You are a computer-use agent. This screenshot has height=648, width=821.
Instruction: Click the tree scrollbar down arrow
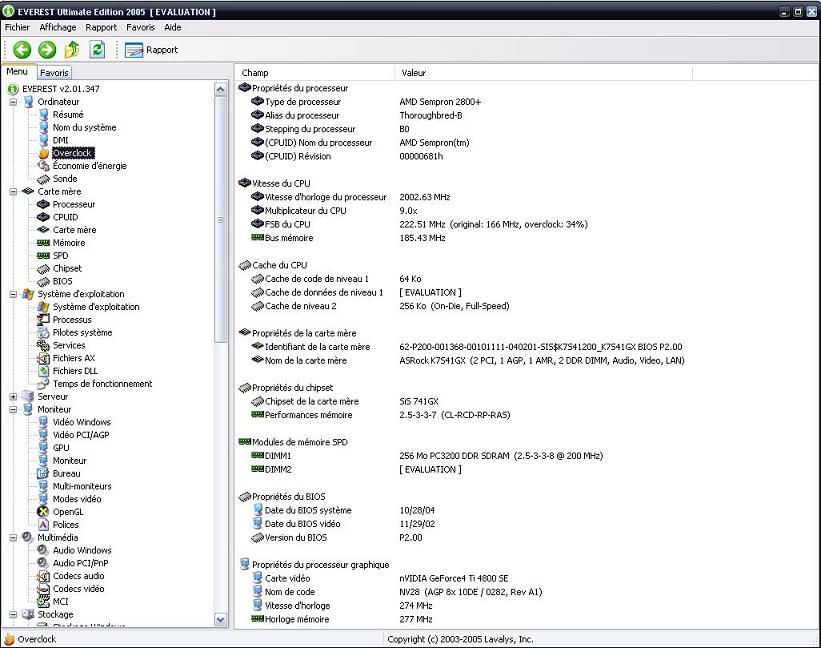tap(220, 620)
